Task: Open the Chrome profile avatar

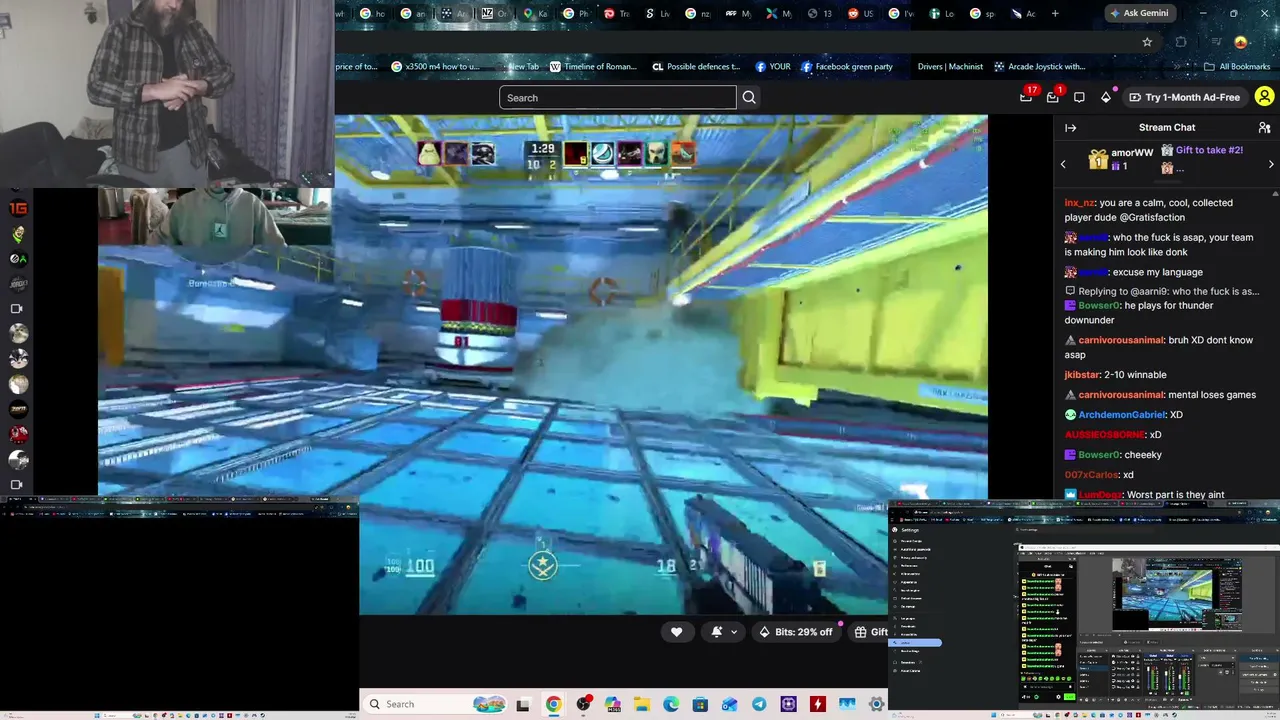Action: pyautogui.click(x=1241, y=42)
